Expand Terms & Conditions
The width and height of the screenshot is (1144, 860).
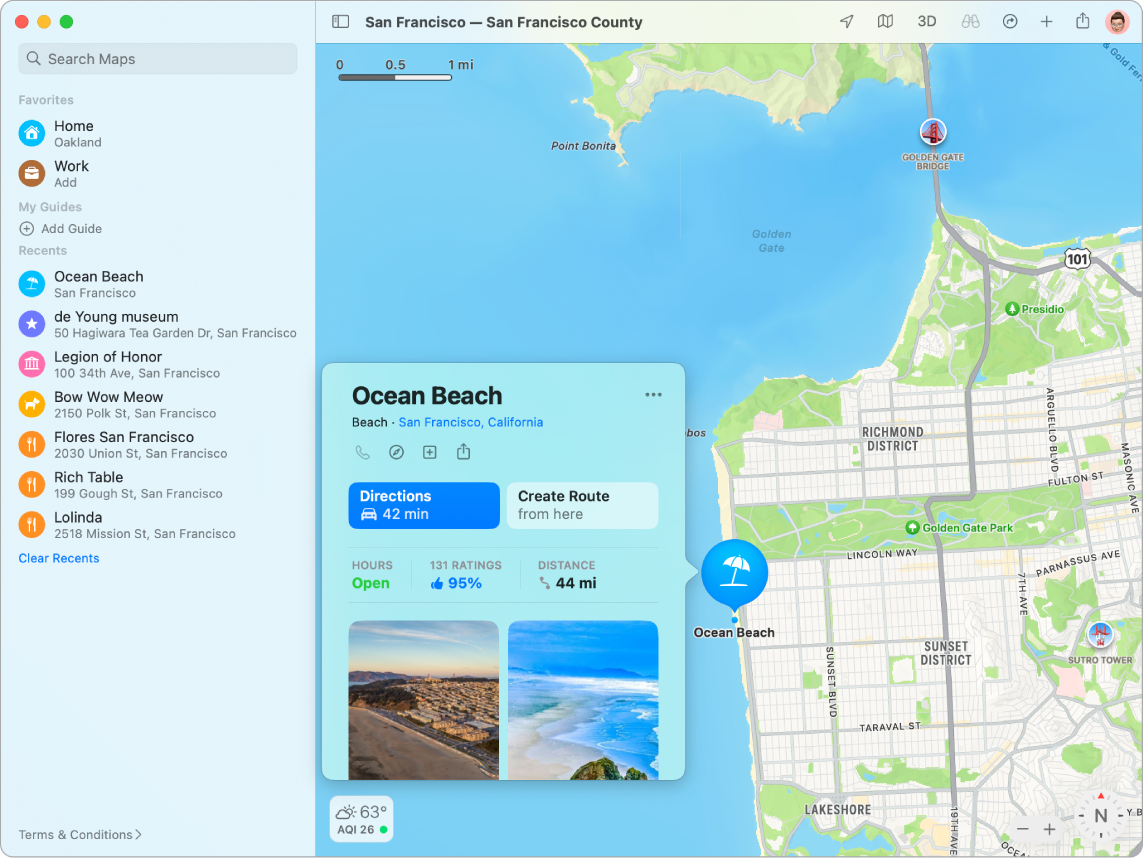[78, 834]
